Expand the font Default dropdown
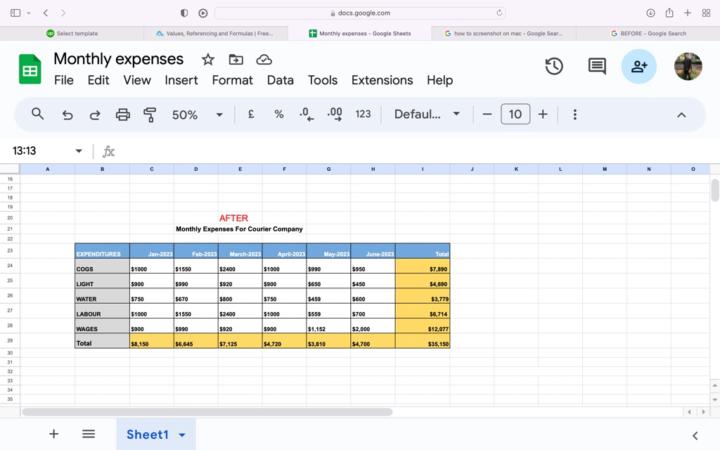Image resolution: width=720 pixels, height=450 pixels. (427, 114)
